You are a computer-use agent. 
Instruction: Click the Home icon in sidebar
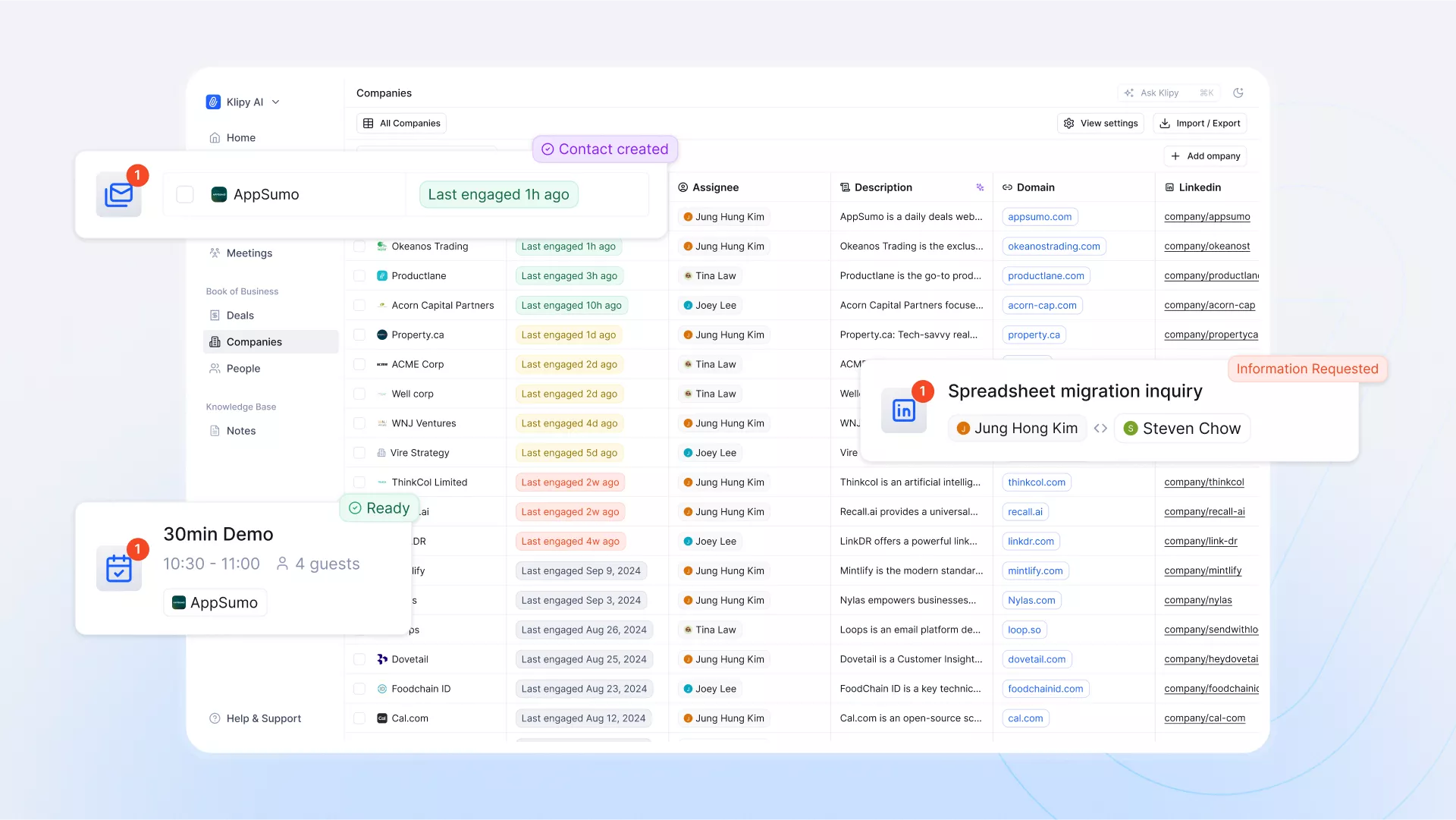pos(215,138)
